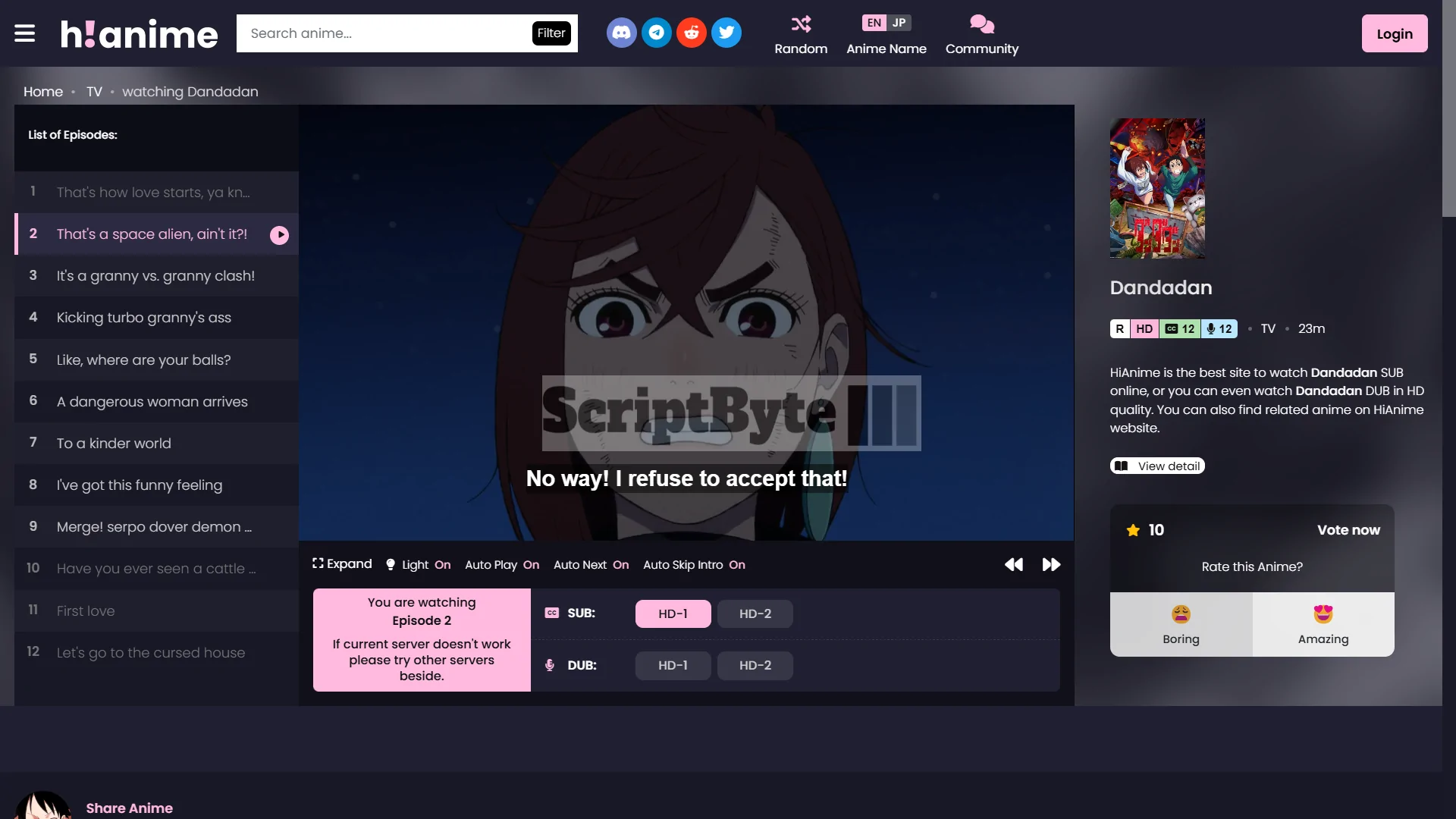Click the Random shuffle icon

801,24
